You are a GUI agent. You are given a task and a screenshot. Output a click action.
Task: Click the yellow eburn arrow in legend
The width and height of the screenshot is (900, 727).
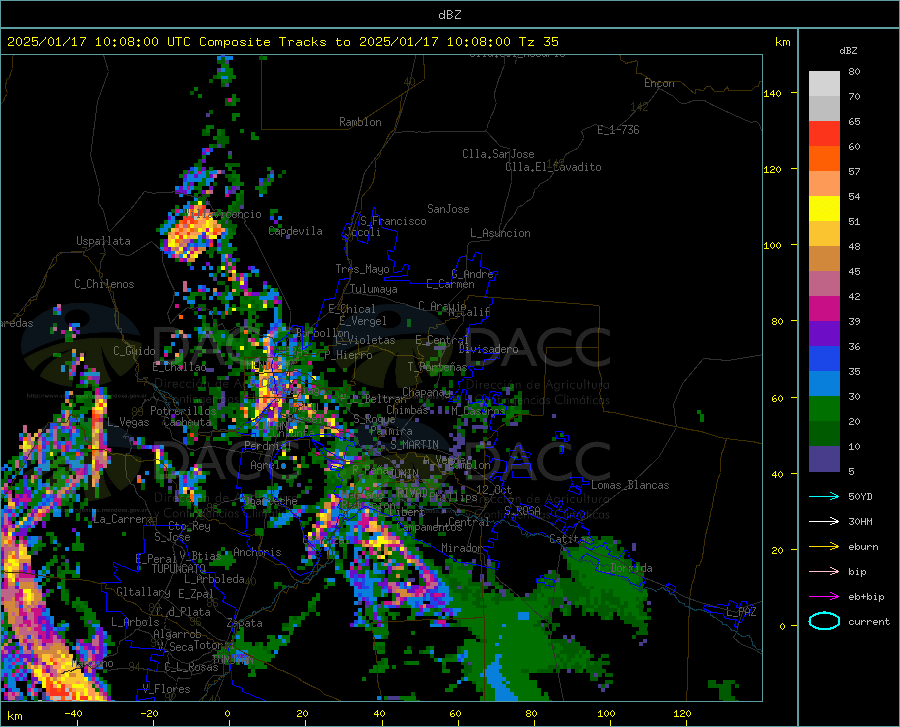pos(824,547)
